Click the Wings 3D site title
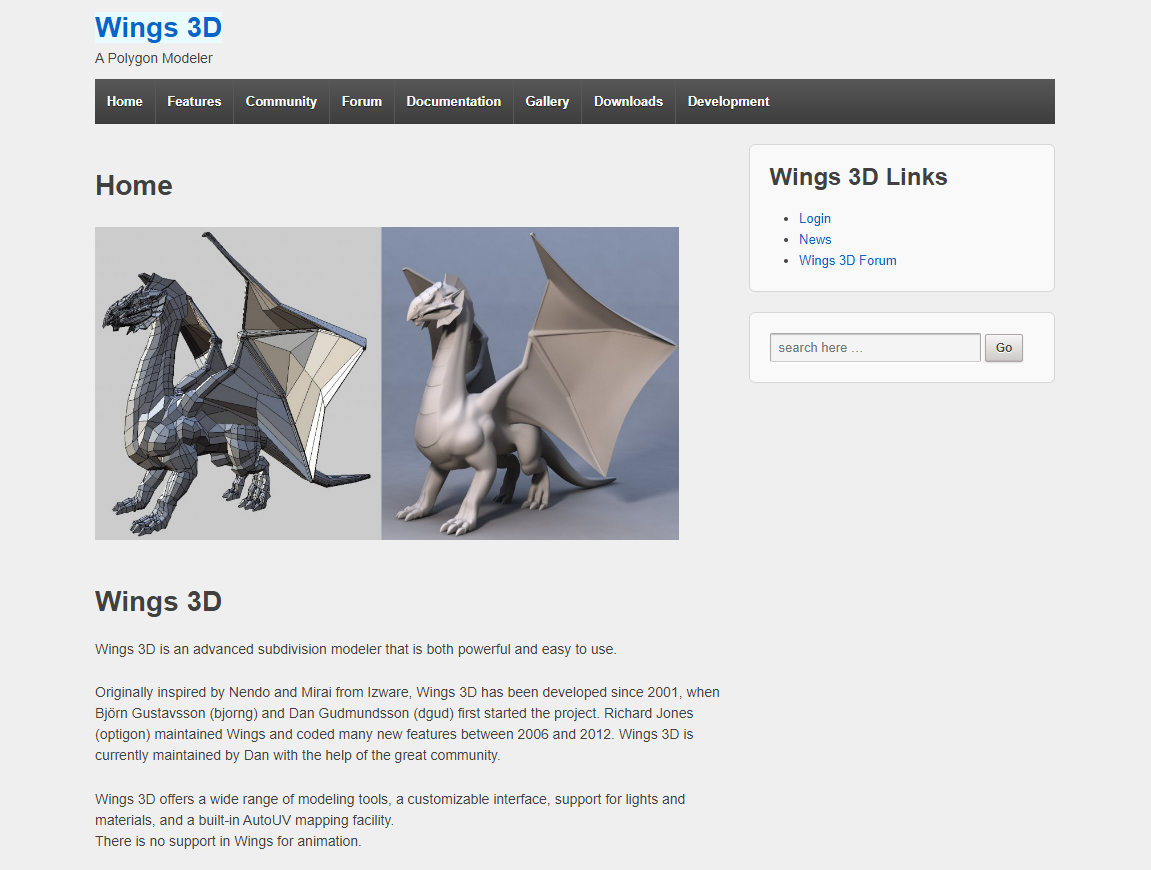The image size is (1151, 870). pyautogui.click(x=158, y=27)
